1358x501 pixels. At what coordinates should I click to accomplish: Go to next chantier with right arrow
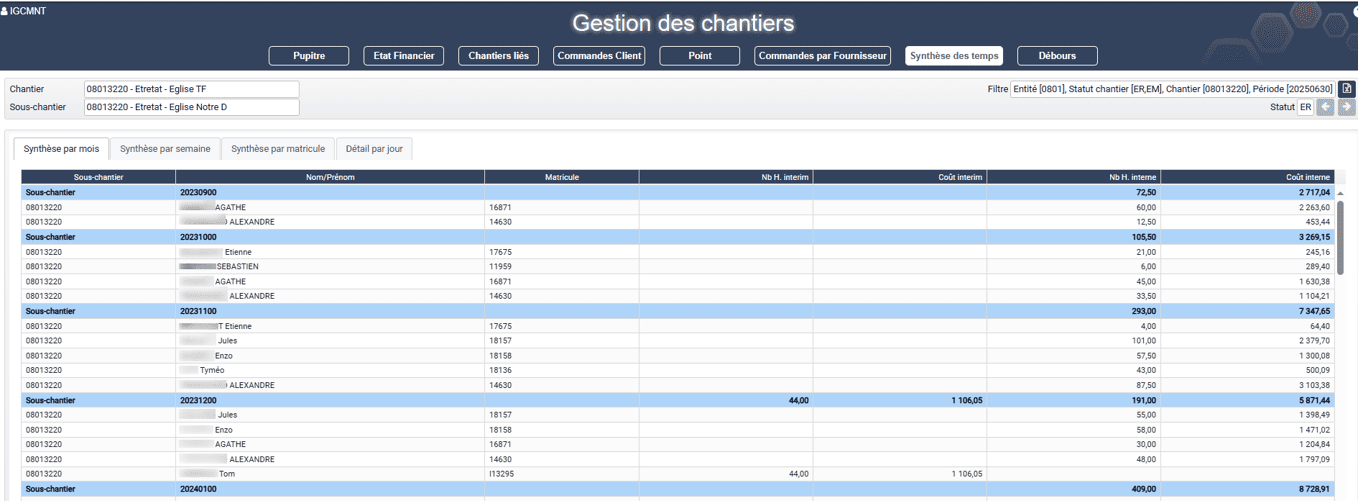(x=1346, y=107)
